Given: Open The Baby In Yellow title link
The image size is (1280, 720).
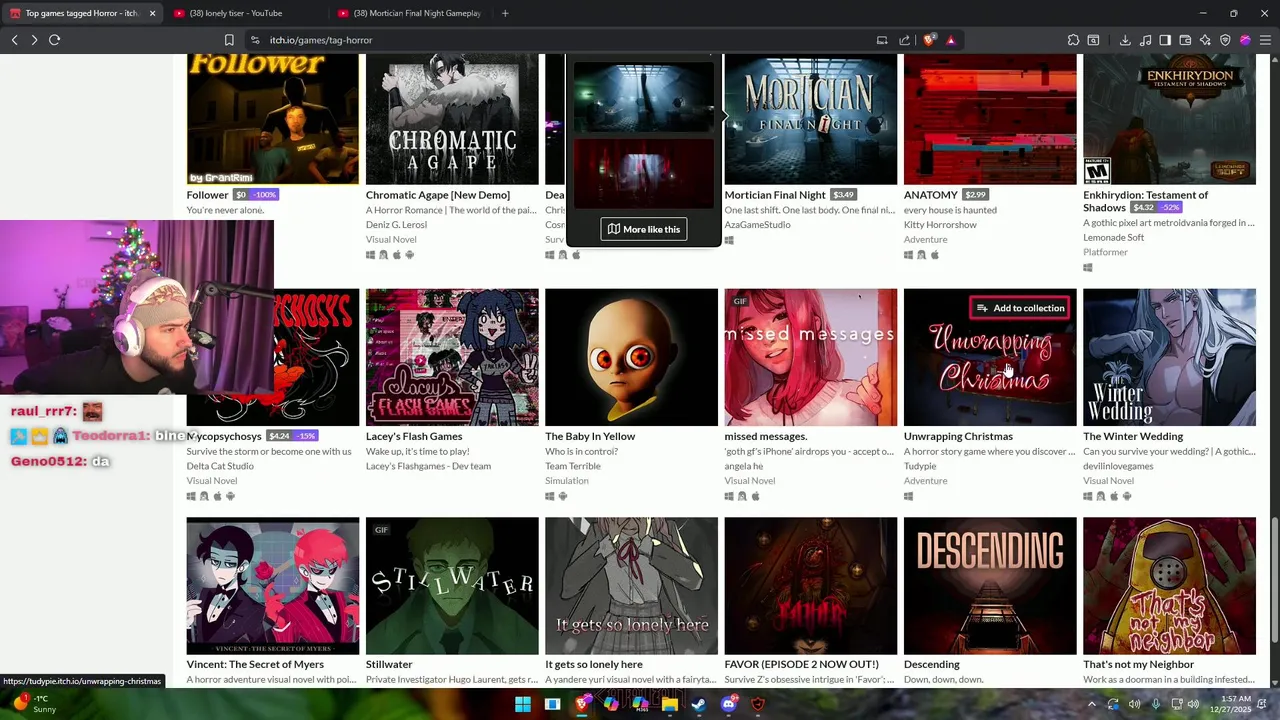Looking at the screenshot, I should click(x=589, y=436).
